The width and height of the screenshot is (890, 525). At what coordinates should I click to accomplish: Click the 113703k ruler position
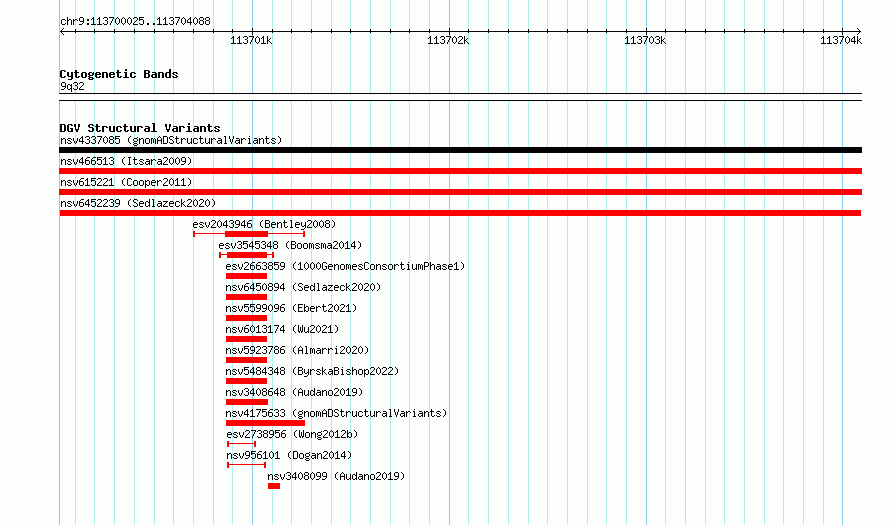point(645,40)
